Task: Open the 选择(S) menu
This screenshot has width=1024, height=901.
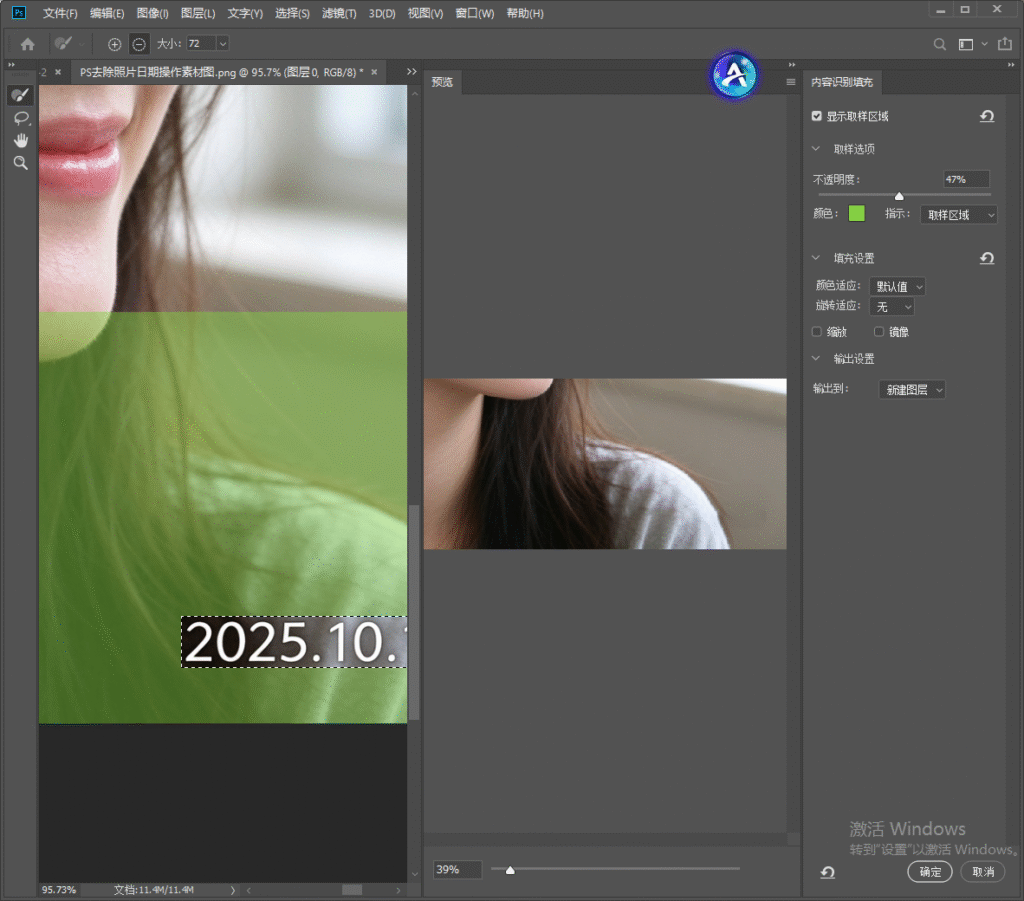Action: tap(292, 13)
